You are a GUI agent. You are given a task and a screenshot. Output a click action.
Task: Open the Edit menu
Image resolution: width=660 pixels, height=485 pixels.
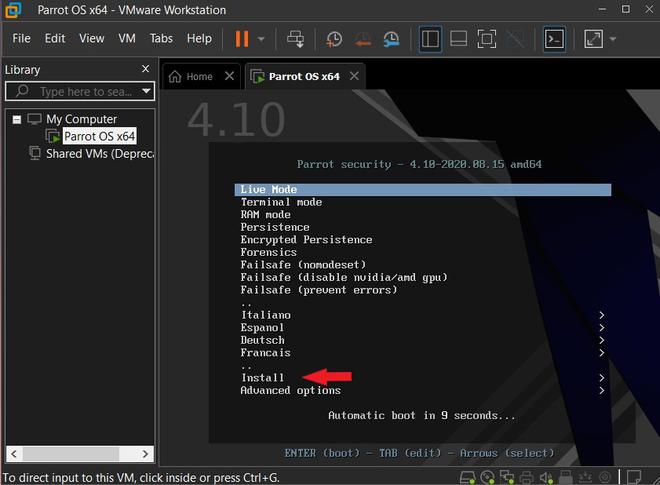coord(55,38)
